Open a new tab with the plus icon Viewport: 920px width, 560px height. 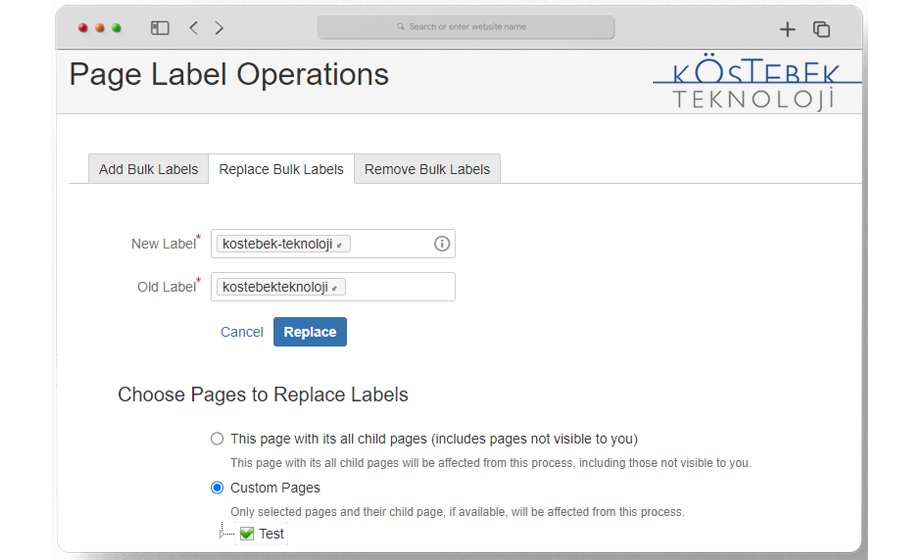coord(787,29)
